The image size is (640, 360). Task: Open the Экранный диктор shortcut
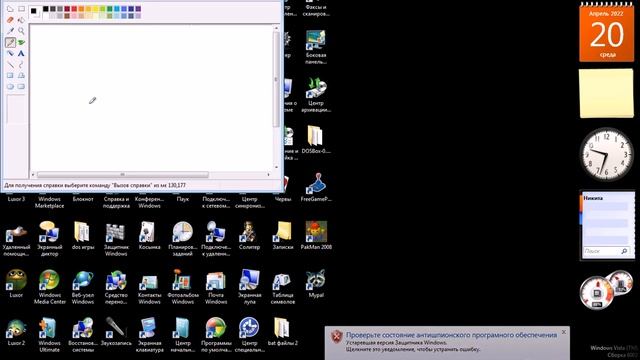point(49,239)
